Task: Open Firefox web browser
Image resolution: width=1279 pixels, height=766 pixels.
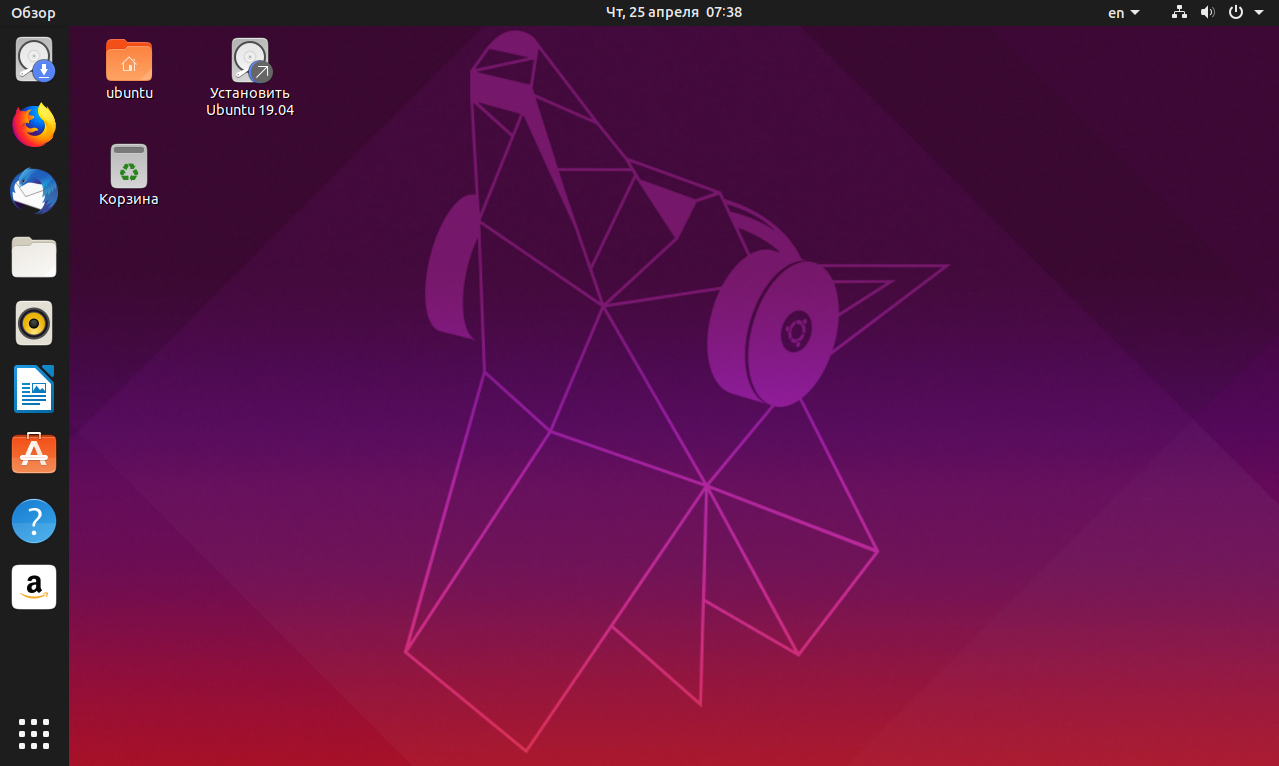Action: point(34,125)
